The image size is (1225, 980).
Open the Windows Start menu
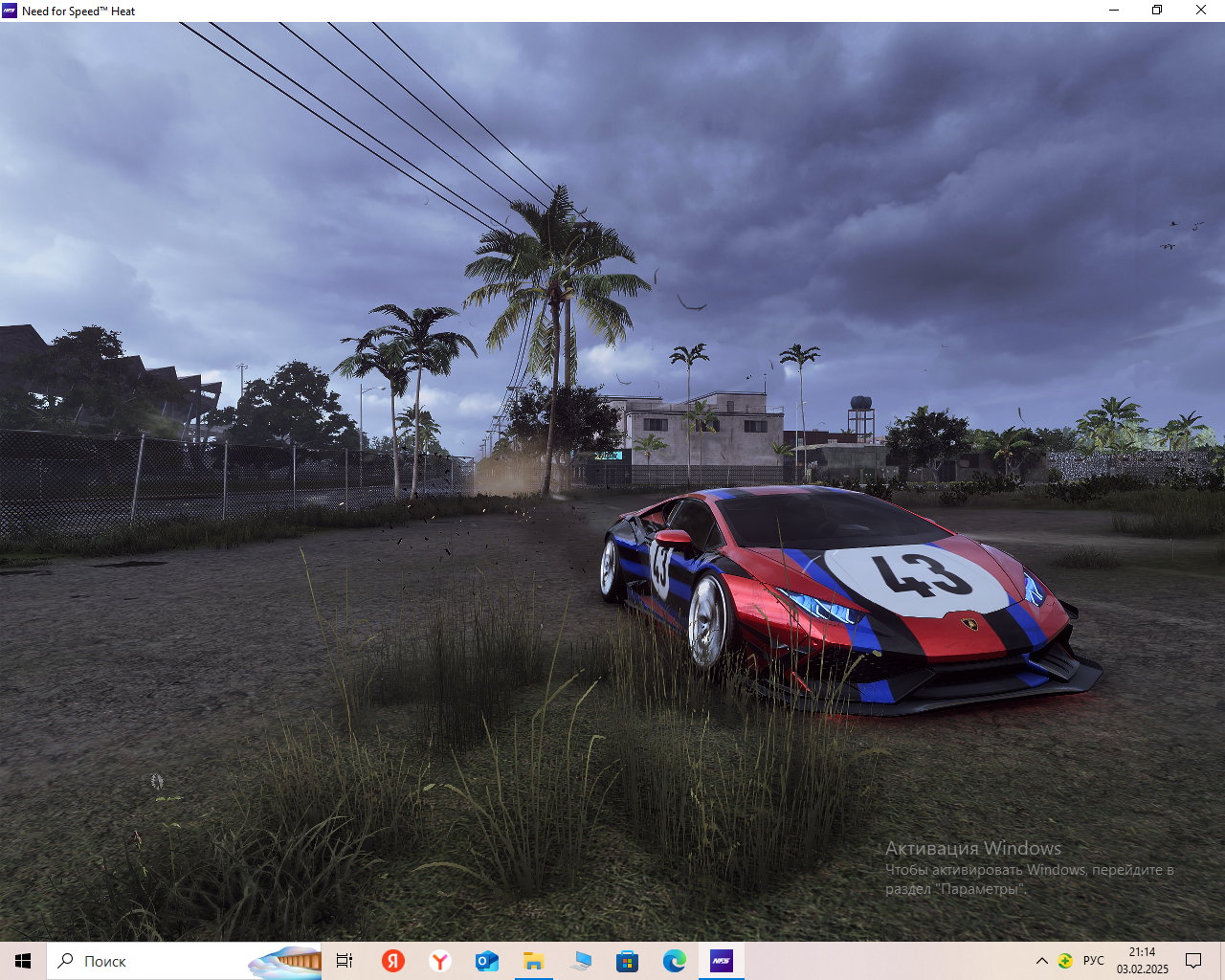23,961
